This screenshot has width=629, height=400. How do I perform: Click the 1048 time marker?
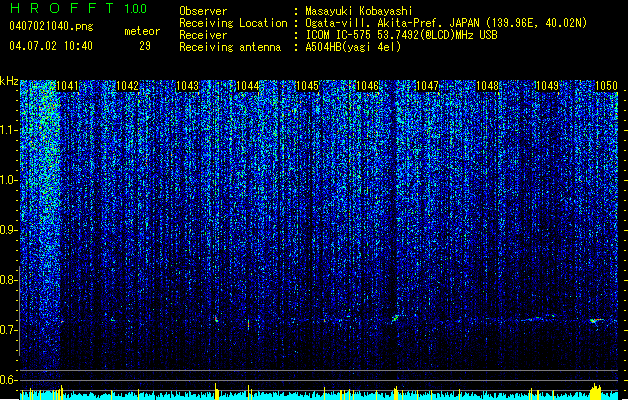[x=487, y=86]
